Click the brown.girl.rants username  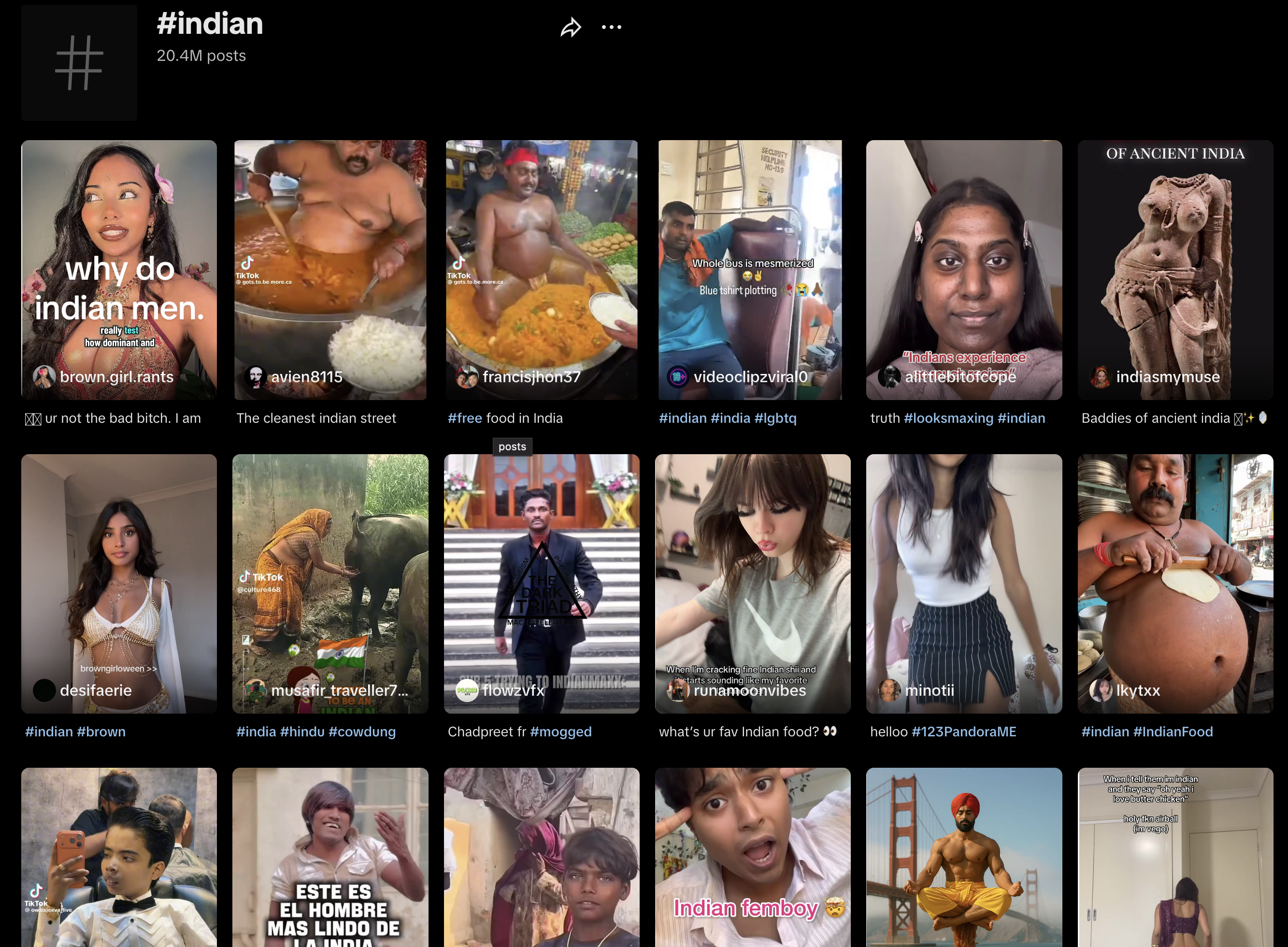[x=116, y=376]
